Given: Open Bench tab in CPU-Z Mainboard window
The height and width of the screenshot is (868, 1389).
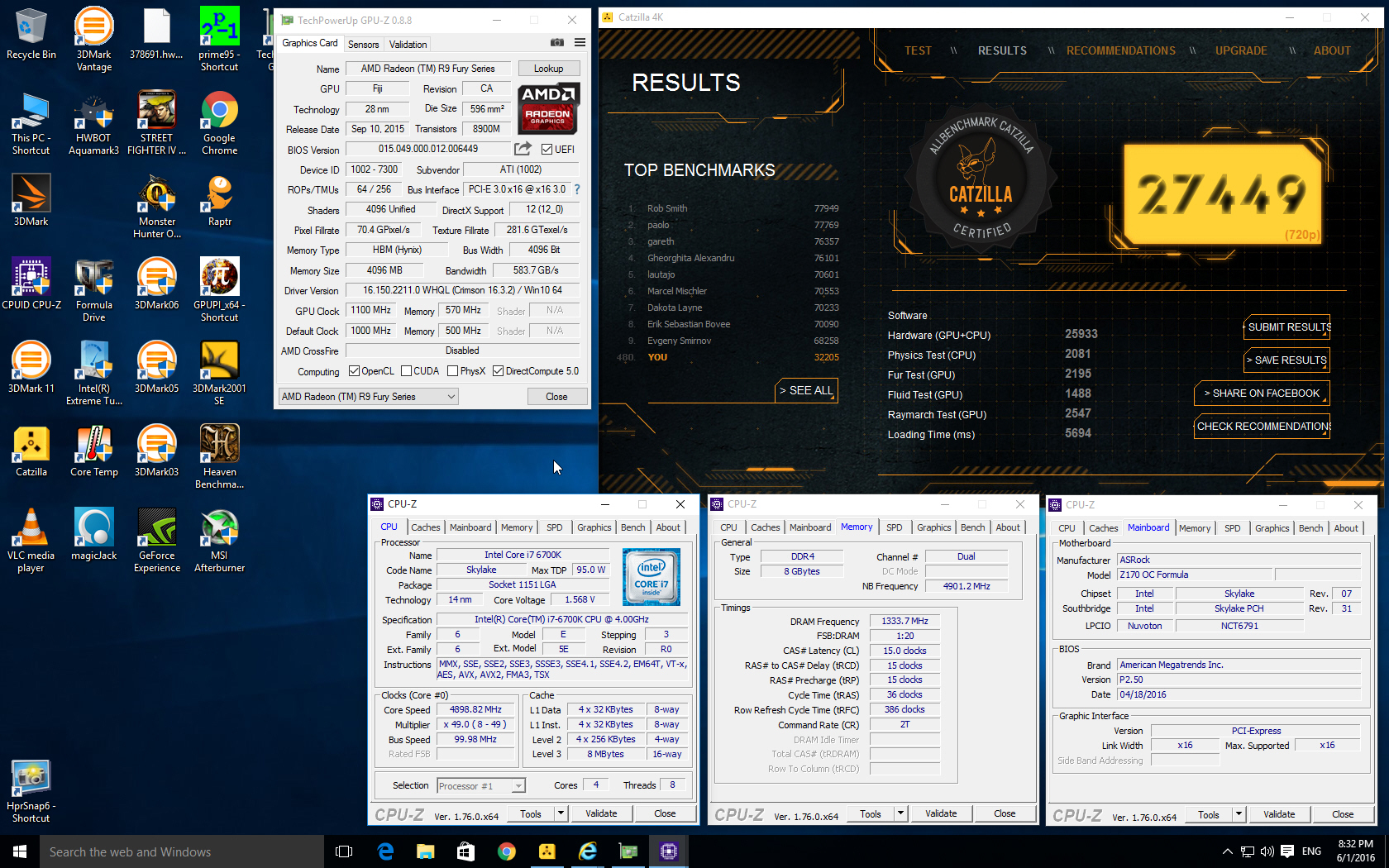Looking at the screenshot, I should tap(1310, 528).
